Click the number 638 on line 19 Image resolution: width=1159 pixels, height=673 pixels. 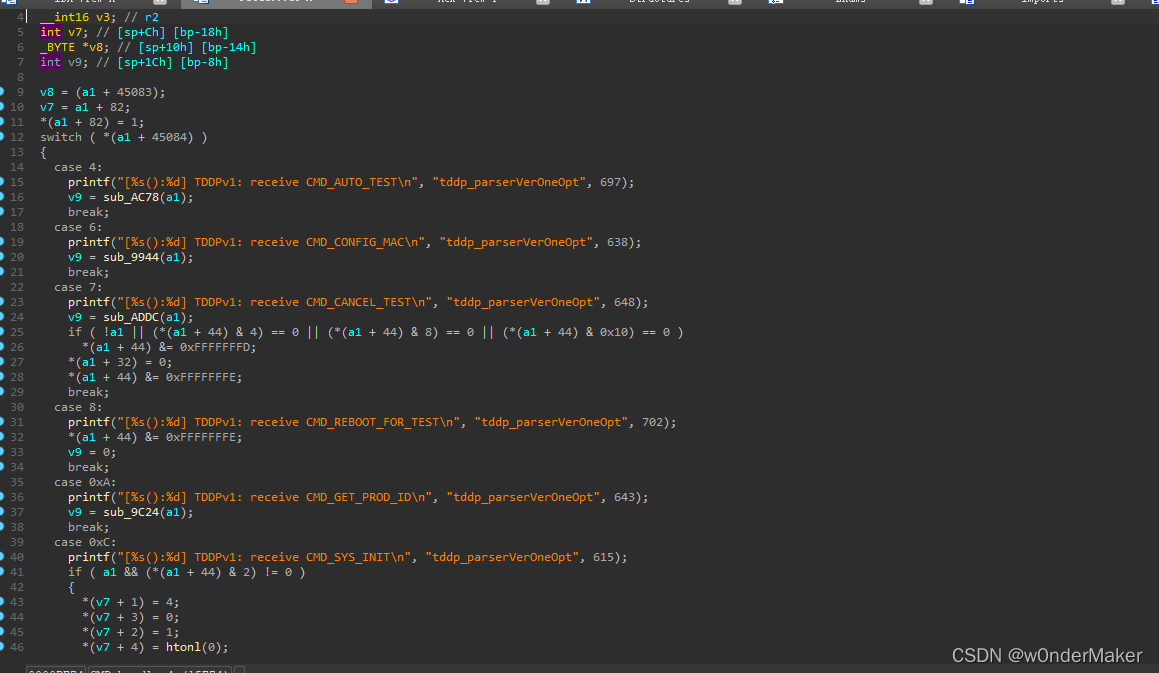coord(618,242)
